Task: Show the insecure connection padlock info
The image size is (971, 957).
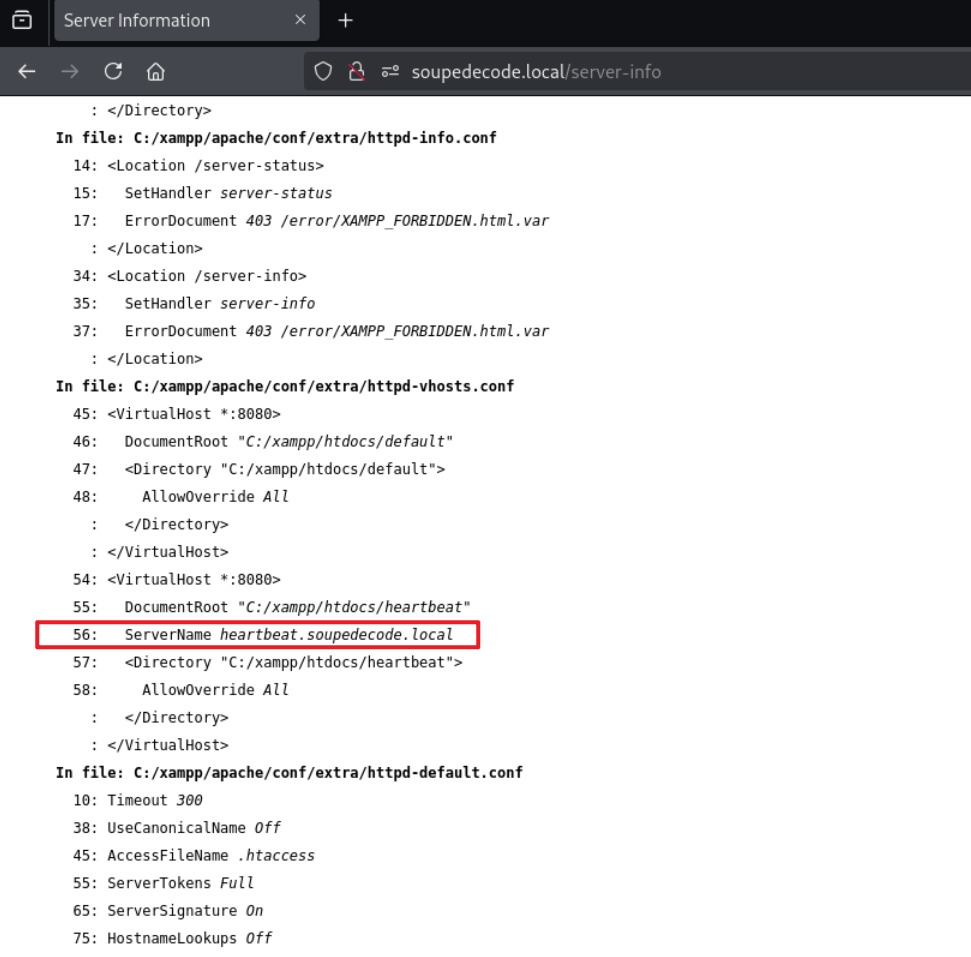Action: [355, 72]
